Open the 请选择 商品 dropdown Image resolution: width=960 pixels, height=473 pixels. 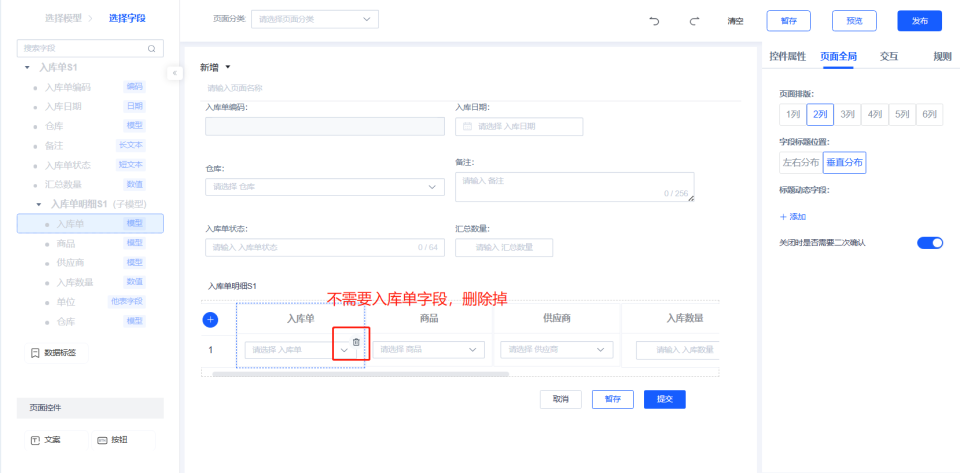point(429,349)
